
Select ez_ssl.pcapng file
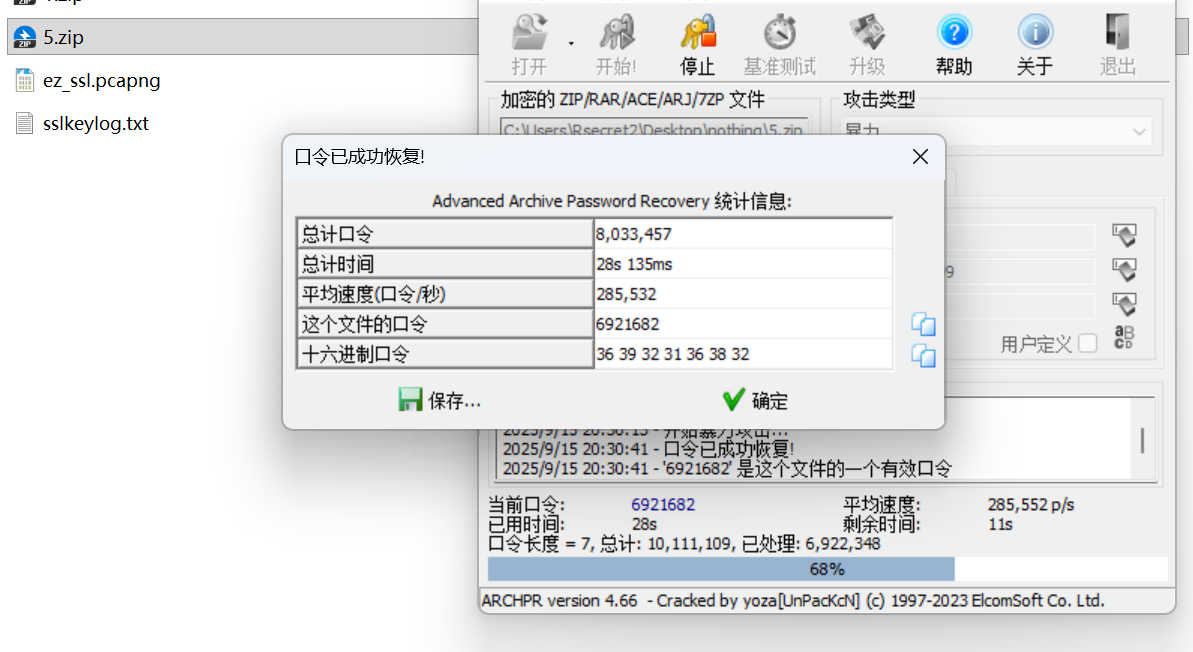[101, 81]
